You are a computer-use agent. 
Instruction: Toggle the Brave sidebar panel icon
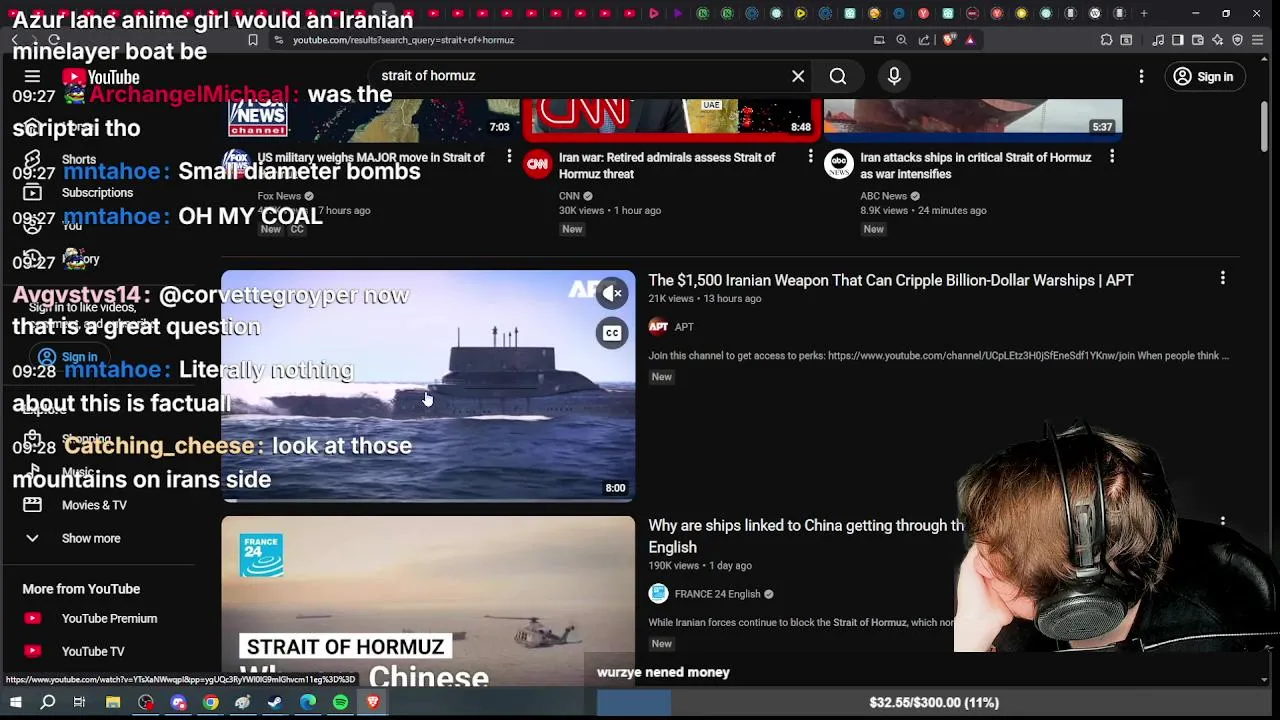(x=1178, y=40)
